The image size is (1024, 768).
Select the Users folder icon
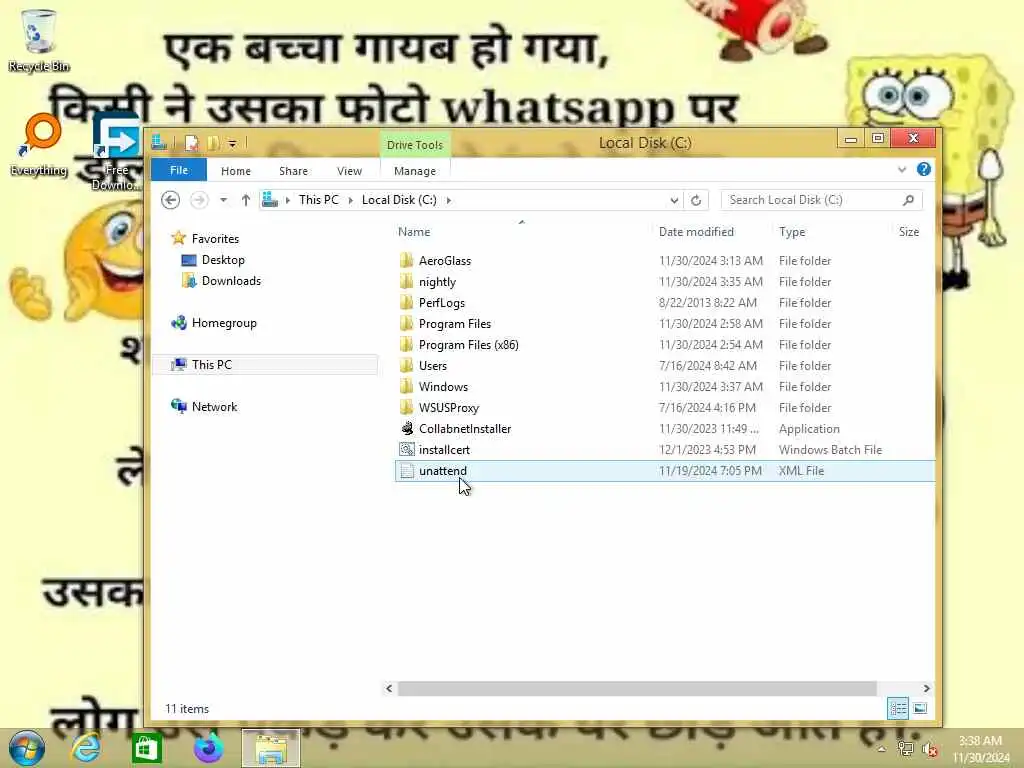[x=407, y=366]
